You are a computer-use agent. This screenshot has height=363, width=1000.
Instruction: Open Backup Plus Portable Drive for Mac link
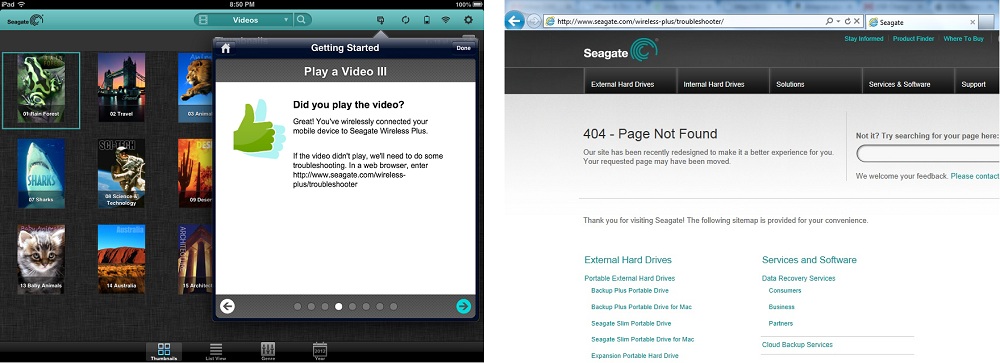(x=642, y=307)
